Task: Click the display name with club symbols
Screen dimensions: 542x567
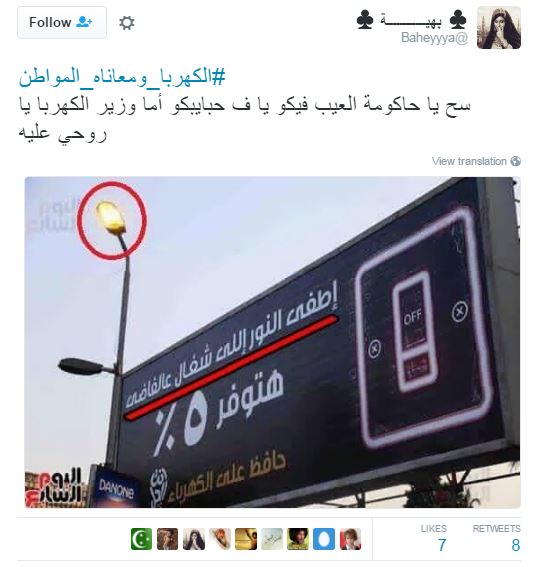Action: [411, 20]
